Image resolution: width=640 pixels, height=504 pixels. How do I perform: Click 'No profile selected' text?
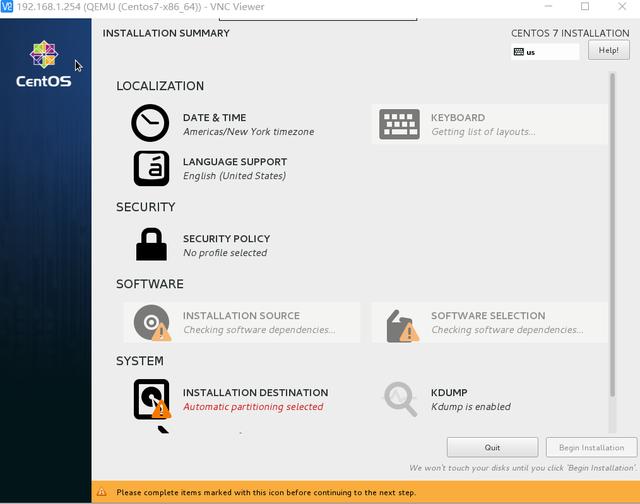pos(225,253)
